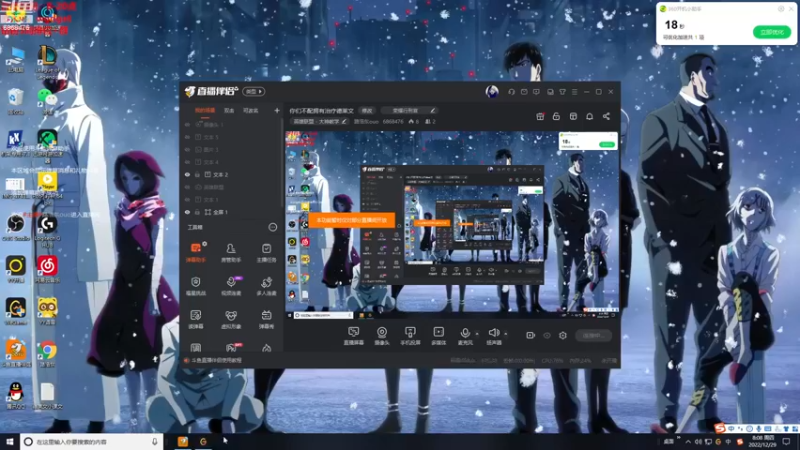
Task: Toggle visibility of 文本 5 layer
Action: 187,137
